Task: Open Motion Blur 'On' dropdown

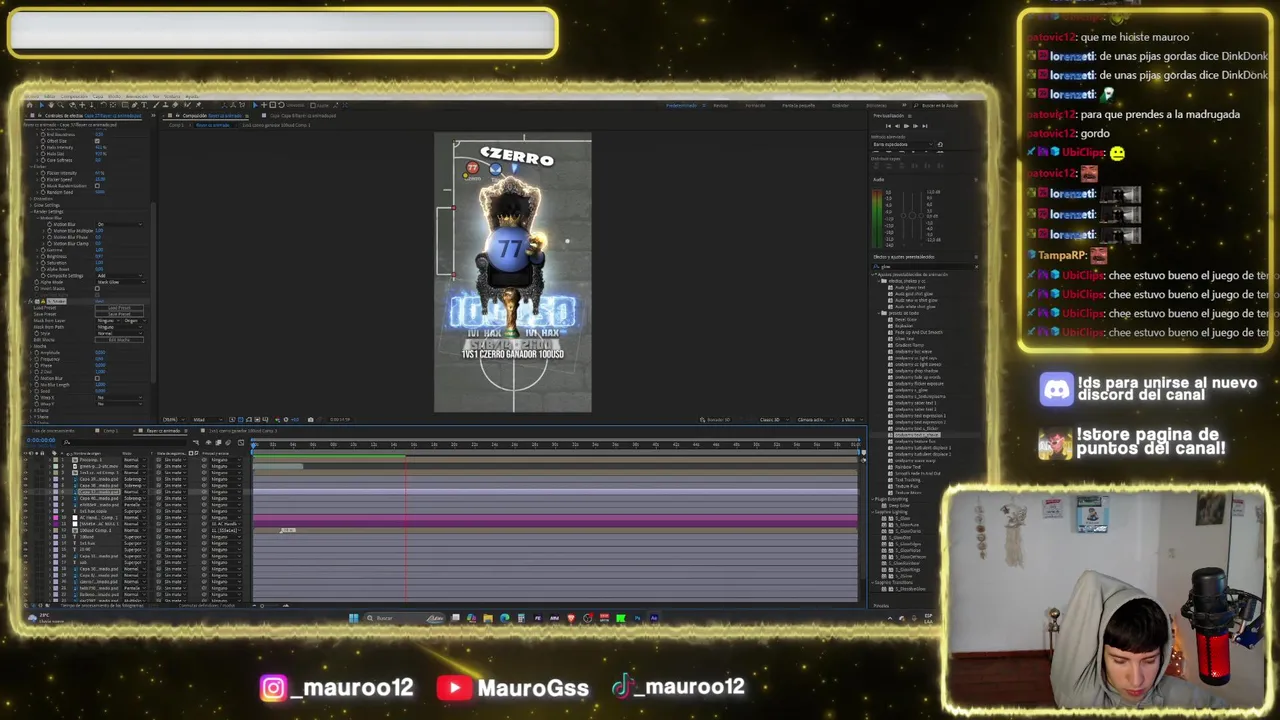Action: point(120,224)
